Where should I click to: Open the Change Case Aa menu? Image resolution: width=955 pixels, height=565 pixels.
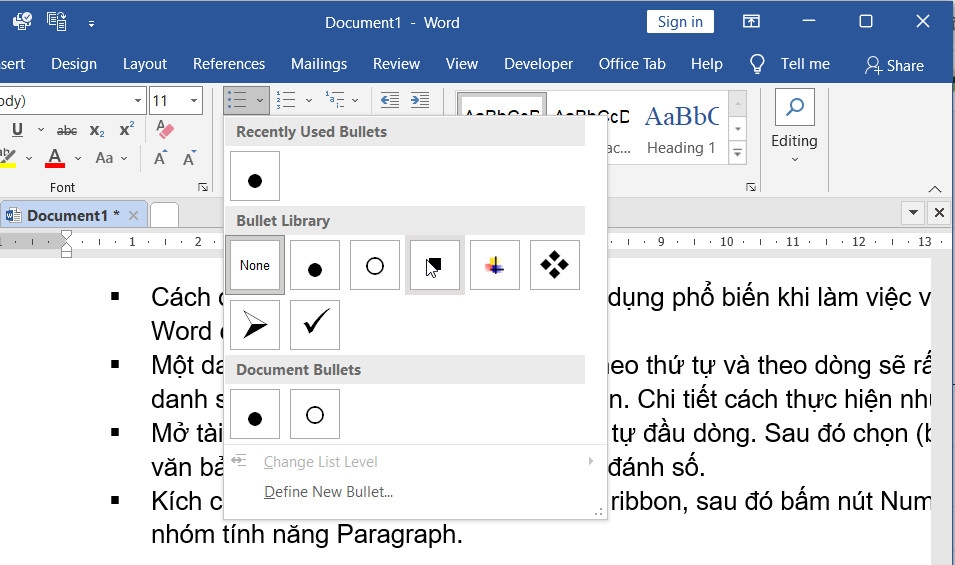tap(111, 158)
